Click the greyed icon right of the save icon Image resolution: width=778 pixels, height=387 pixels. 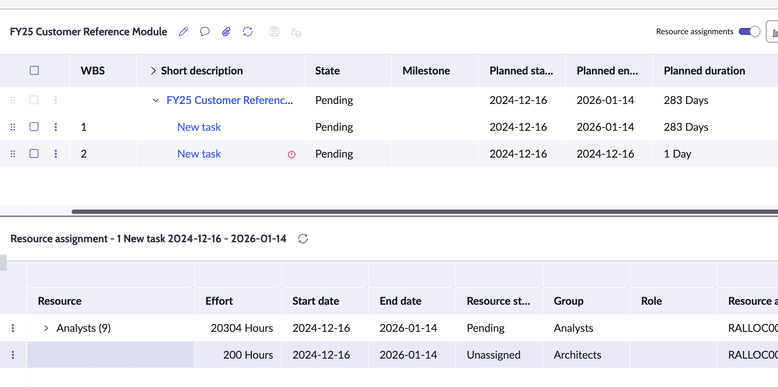(296, 32)
